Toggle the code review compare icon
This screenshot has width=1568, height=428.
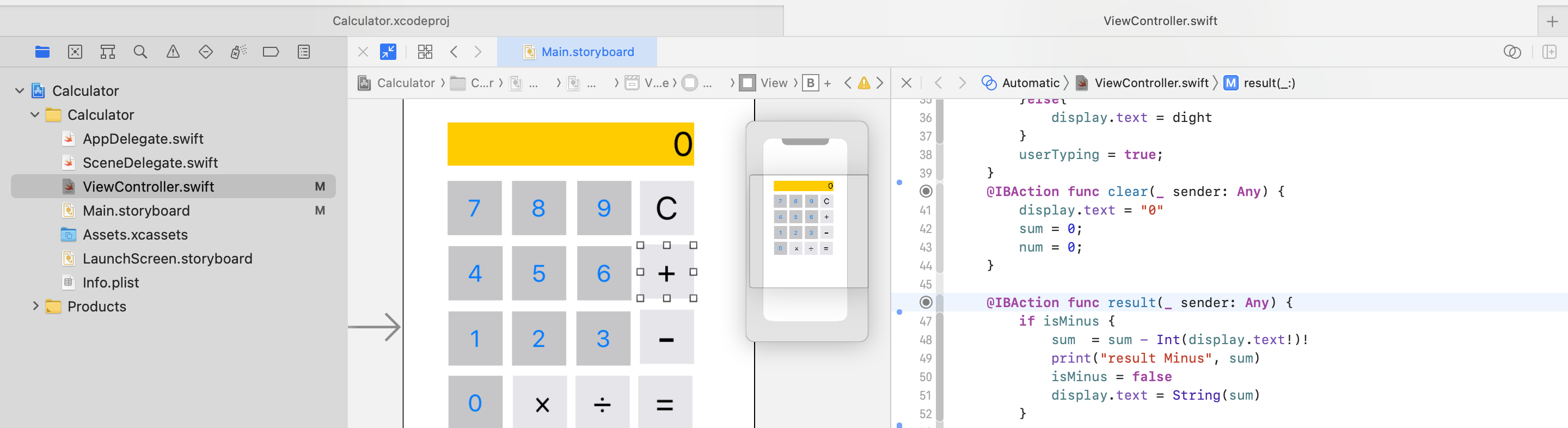point(1512,52)
